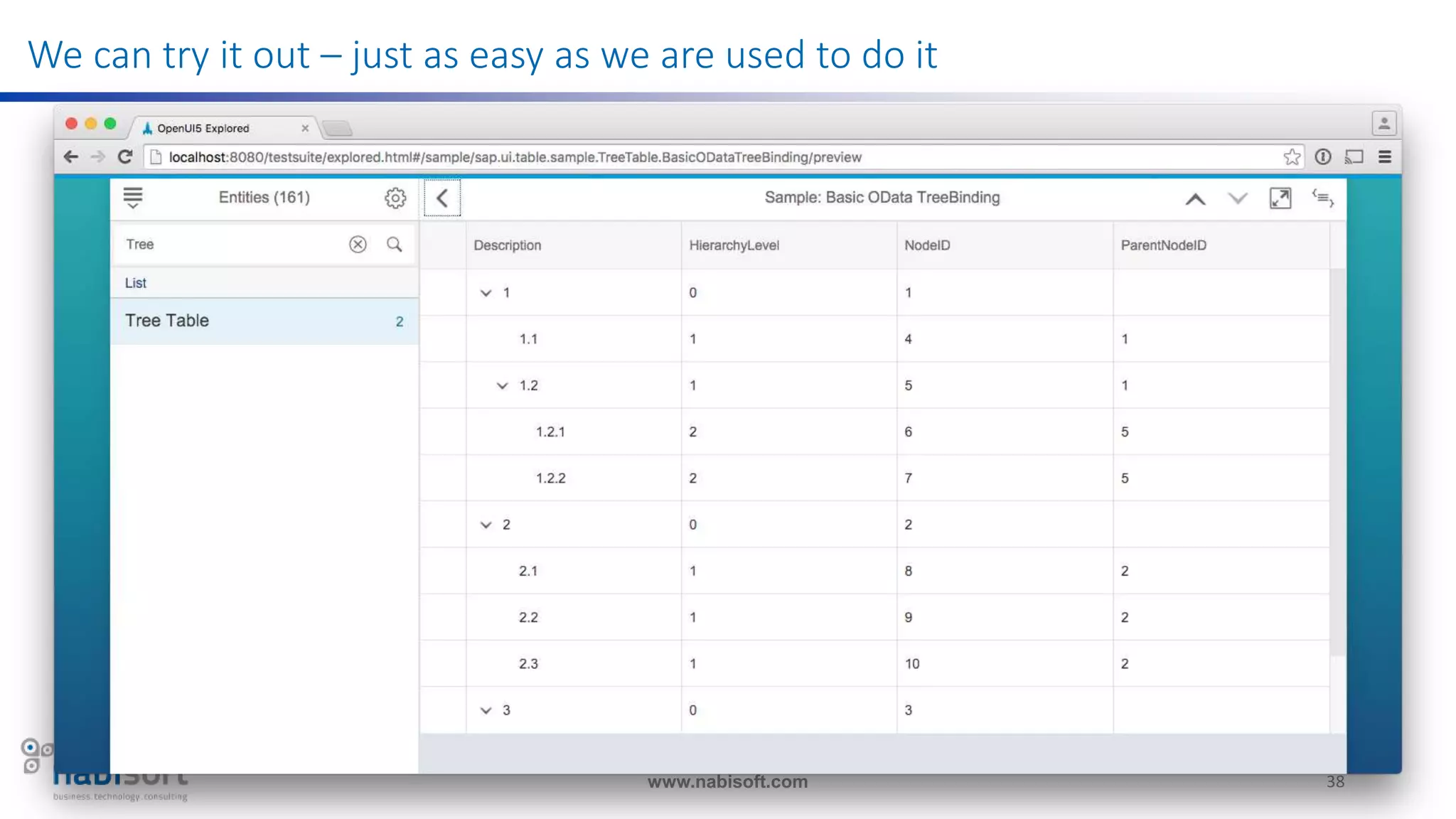The height and width of the screenshot is (819, 1456).
Task: Open settings gear in Entities header
Action: click(395, 198)
